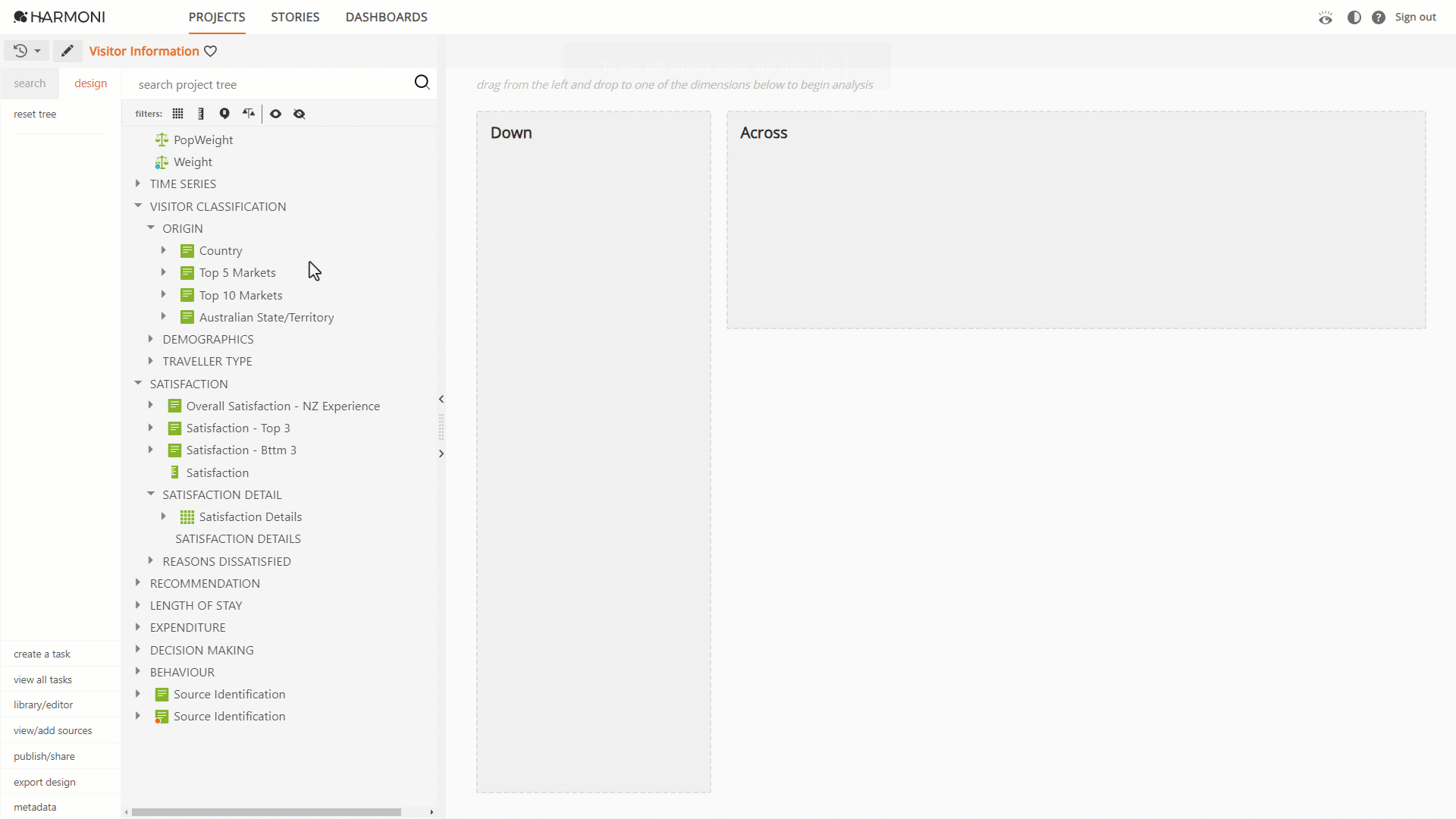
Task: Toggle the contrast theme icon
Action: pos(1354,17)
